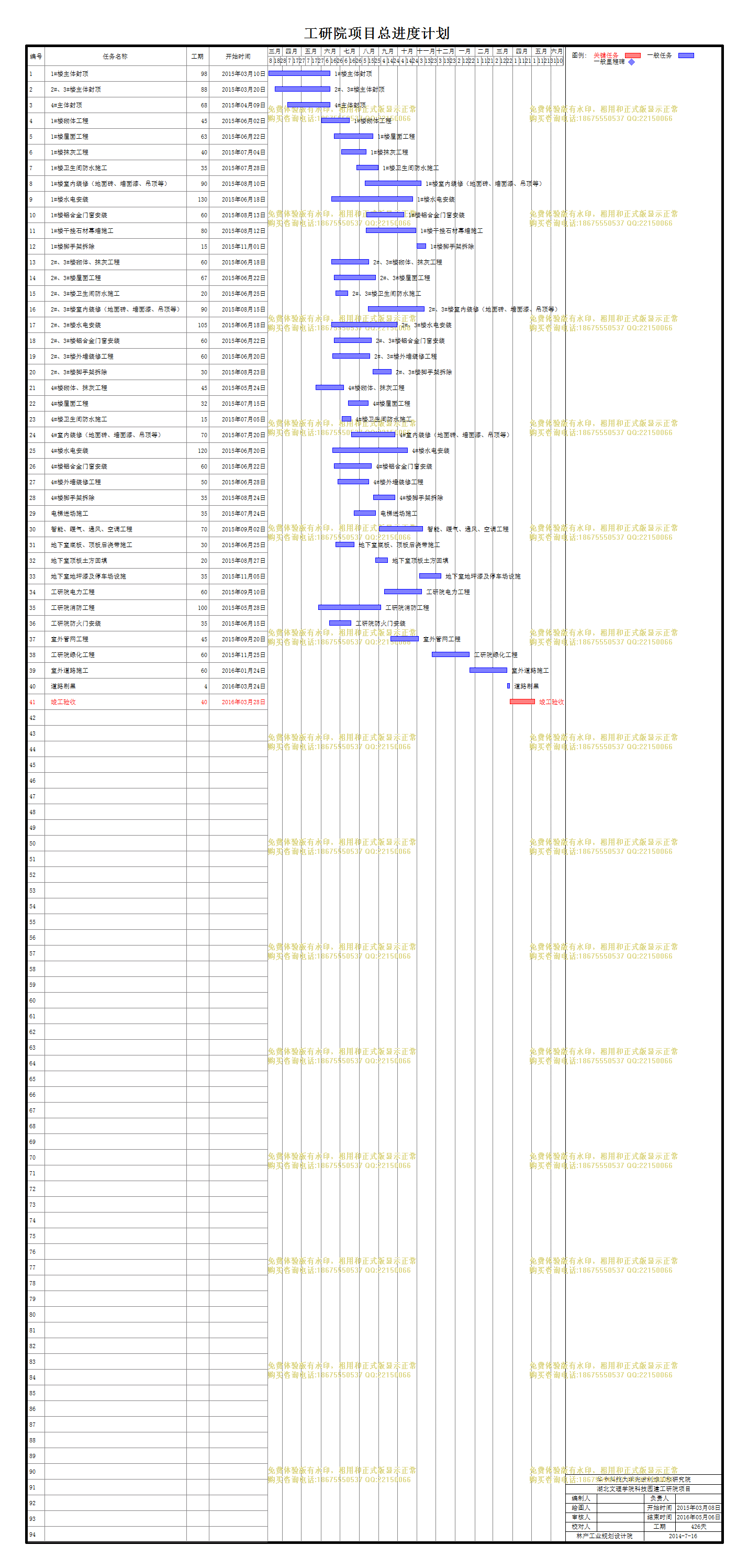Click total duration value 426天 in title block

698,1527
